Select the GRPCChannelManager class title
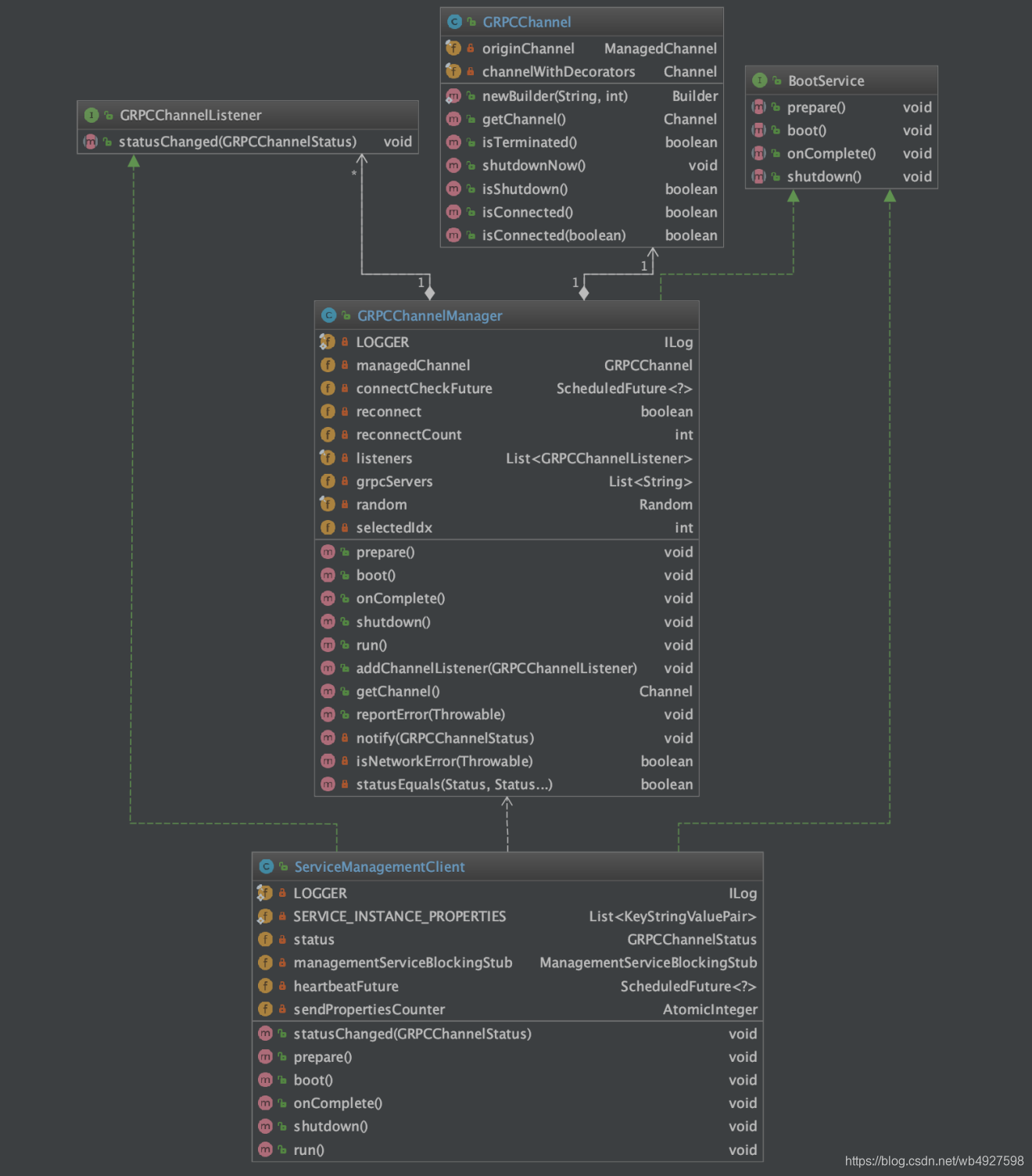The image size is (1032, 1176). pos(429,315)
